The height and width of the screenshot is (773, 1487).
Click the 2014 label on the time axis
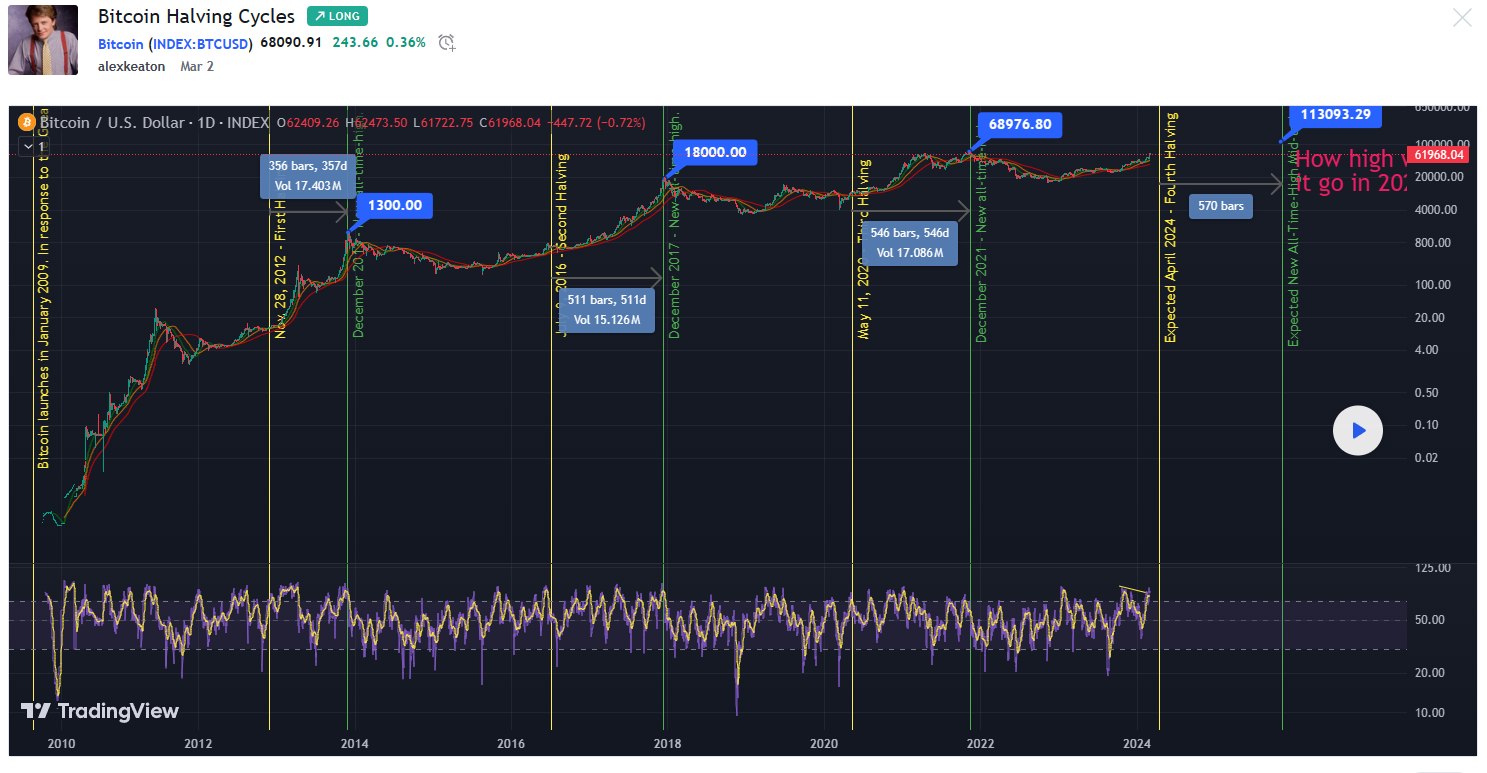pyautogui.click(x=354, y=743)
